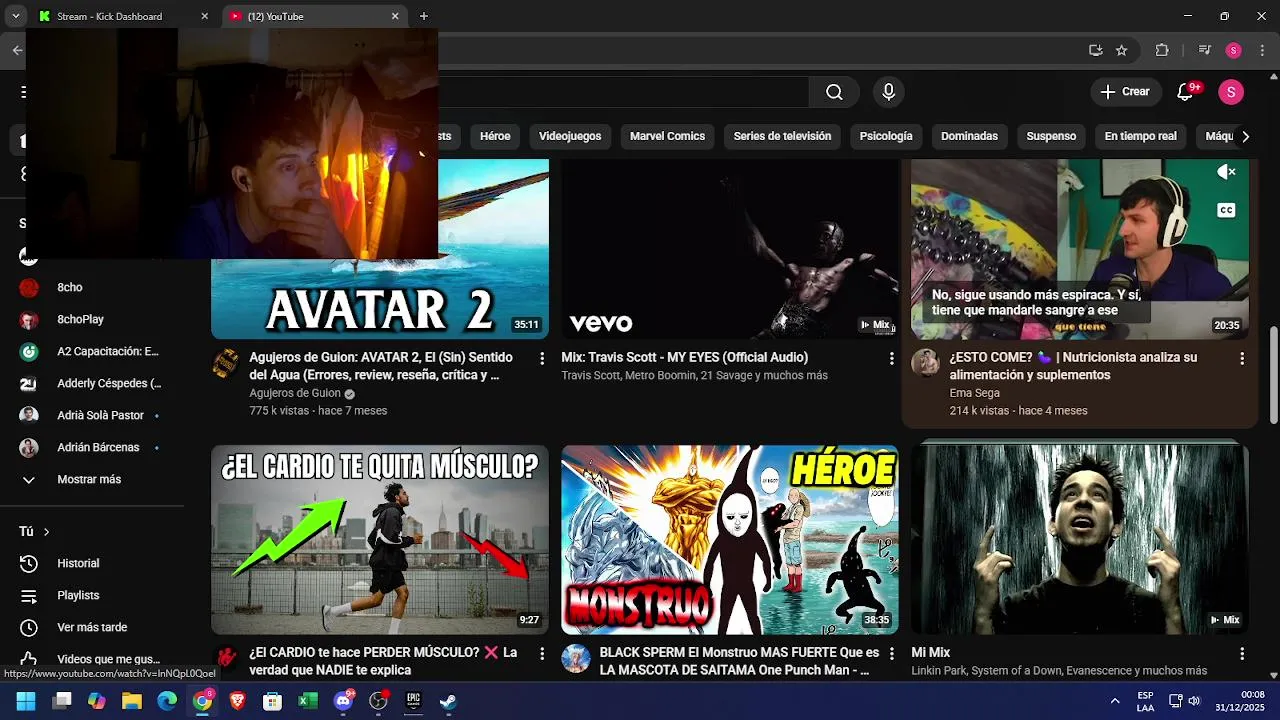
Task: Play the Mi Mix Linkin Park thumbnail
Action: point(1080,540)
